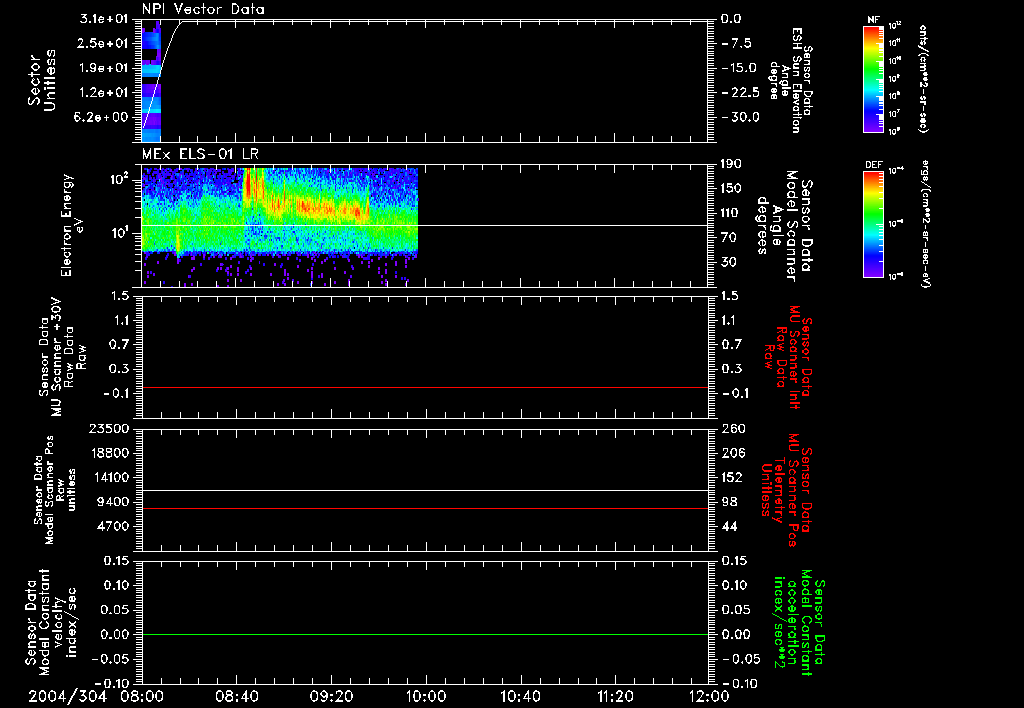Click the 10:40 time axis label

pyautogui.click(x=520, y=696)
